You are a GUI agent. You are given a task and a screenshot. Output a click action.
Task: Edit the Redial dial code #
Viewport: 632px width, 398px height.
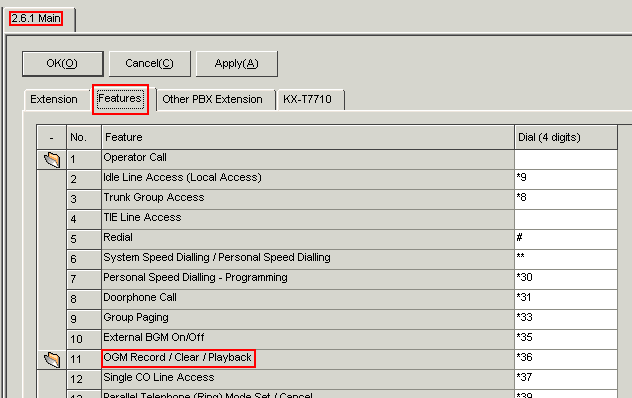click(x=566, y=239)
